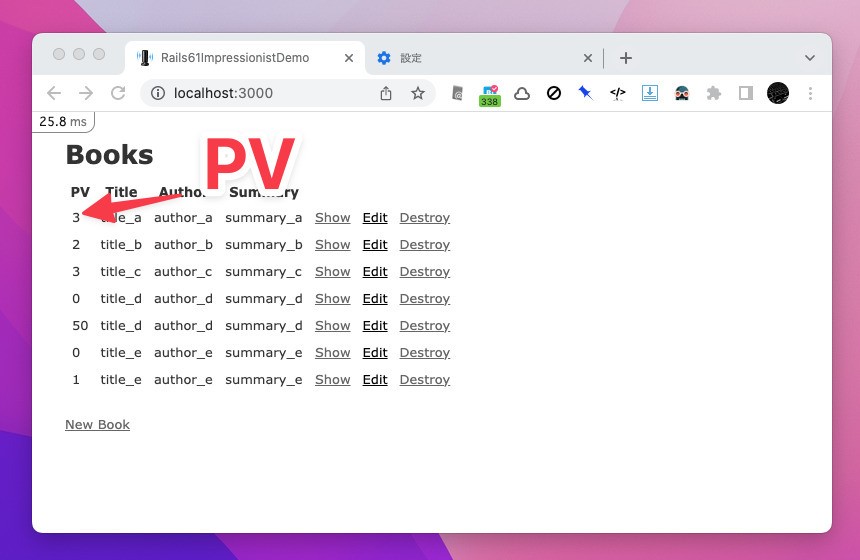The image size is (860, 560).
Task: Select the Books page heading
Action: [x=110, y=155]
